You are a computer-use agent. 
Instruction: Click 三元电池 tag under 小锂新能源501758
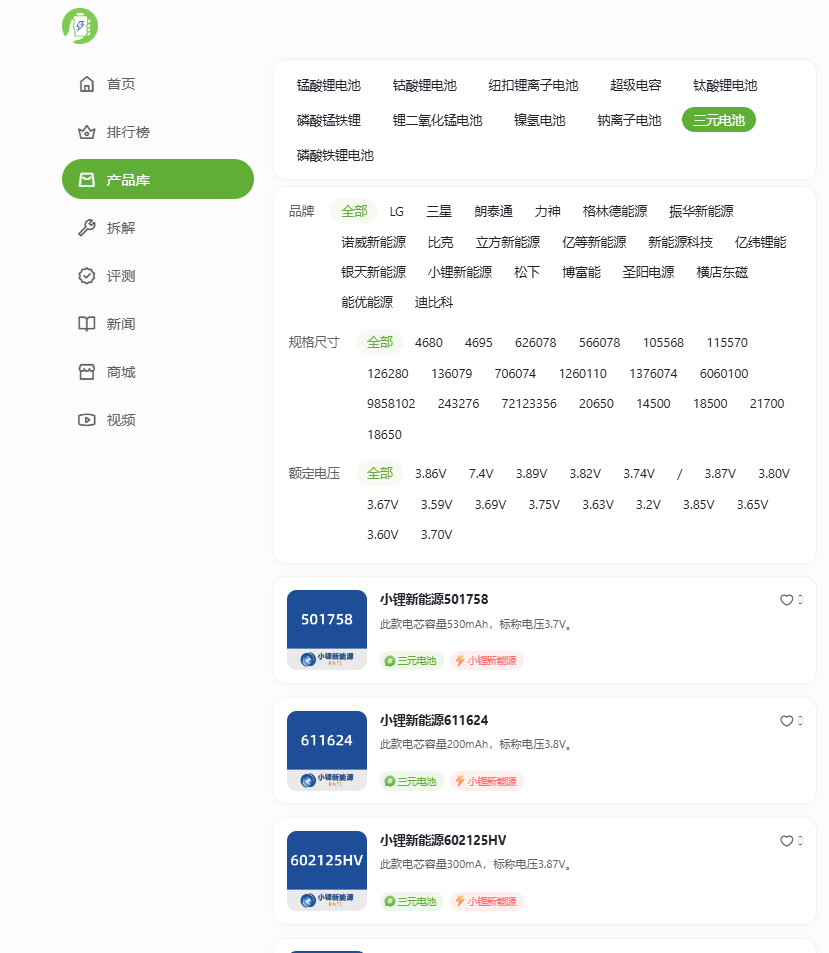(411, 661)
